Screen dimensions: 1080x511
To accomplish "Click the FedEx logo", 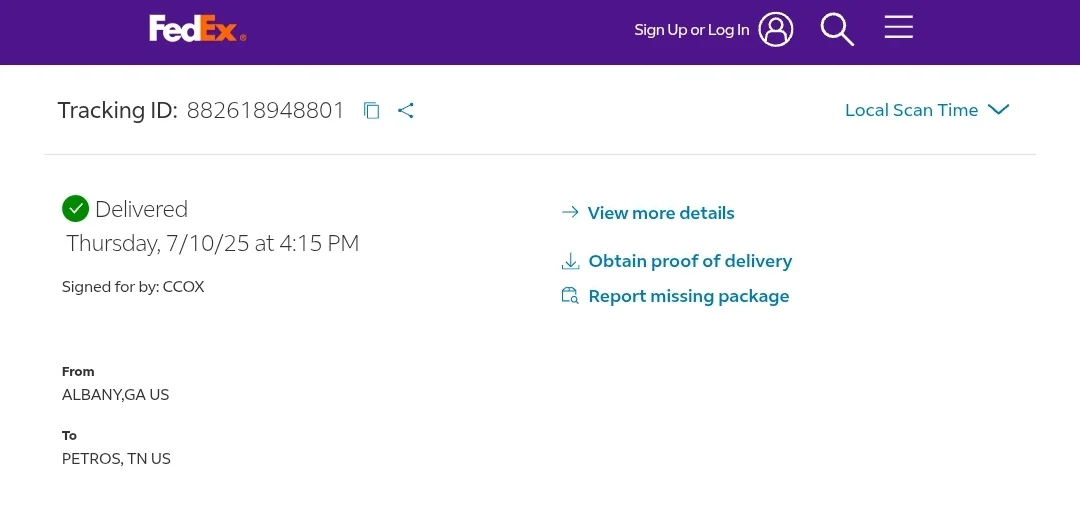I will (x=197, y=29).
